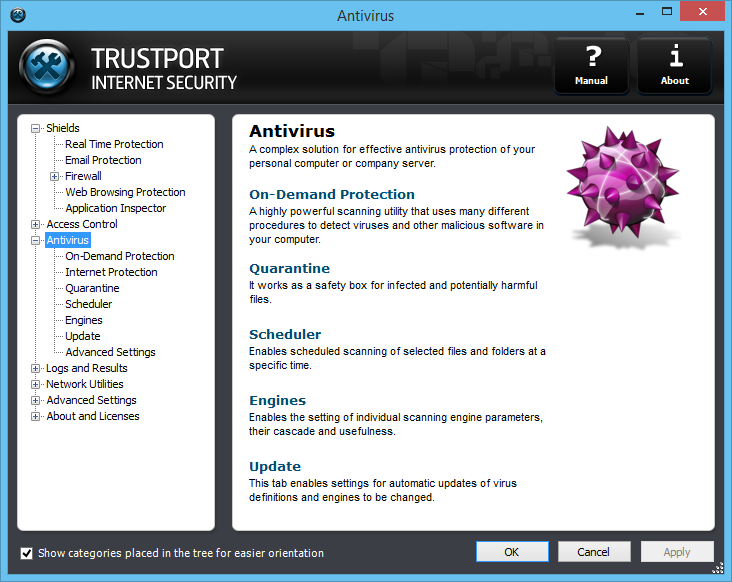Select Quarantine in the tree
The width and height of the screenshot is (732, 582).
92,288
